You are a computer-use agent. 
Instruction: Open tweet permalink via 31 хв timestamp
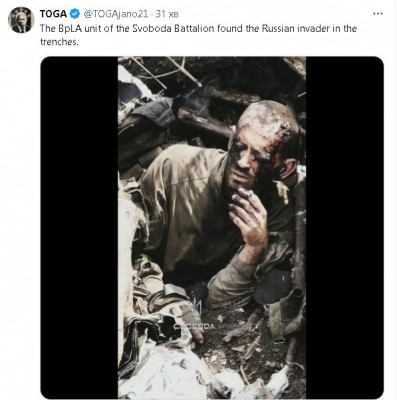(167, 14)
